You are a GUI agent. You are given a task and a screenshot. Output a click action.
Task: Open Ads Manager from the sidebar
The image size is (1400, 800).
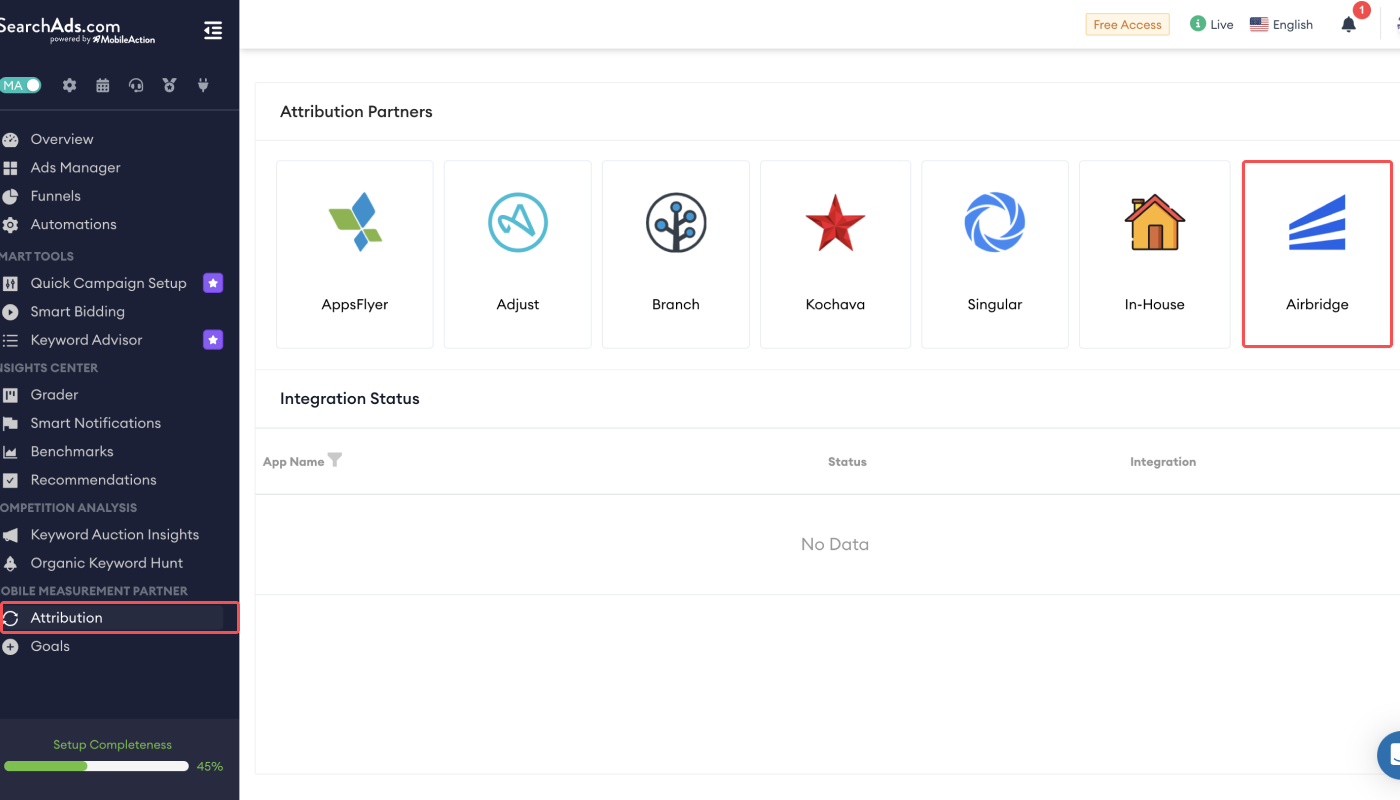[76, 168]
